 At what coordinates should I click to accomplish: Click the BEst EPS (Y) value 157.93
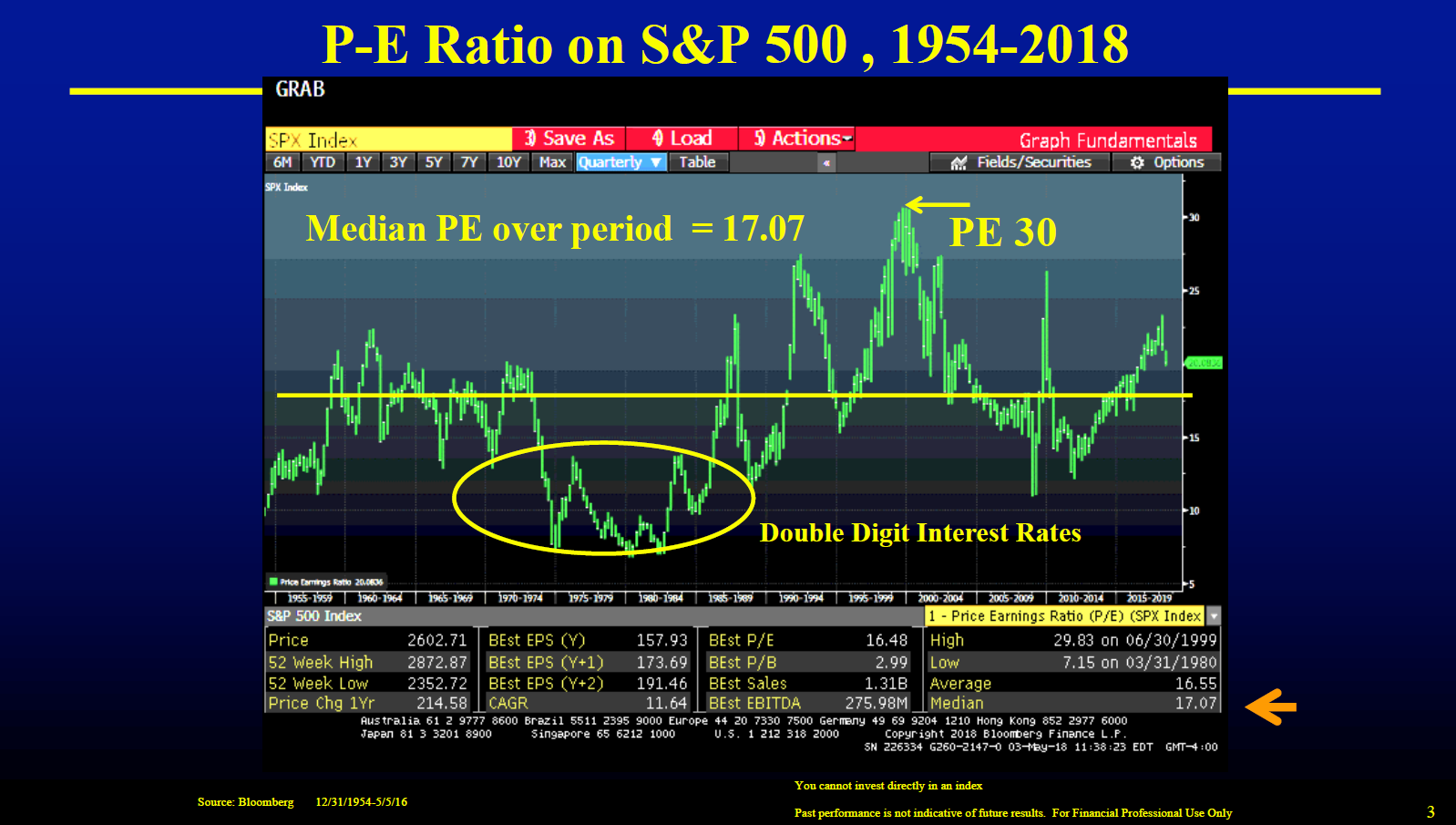coord(661,641)
